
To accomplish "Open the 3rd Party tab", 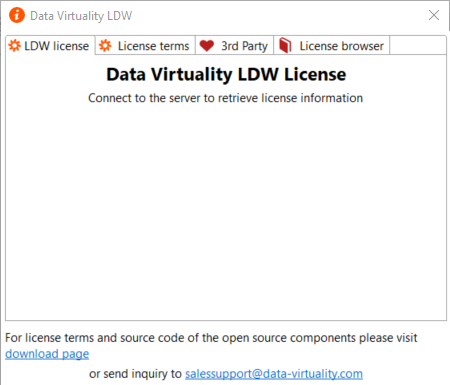I will pyautogui.click(x=234, y=46).
